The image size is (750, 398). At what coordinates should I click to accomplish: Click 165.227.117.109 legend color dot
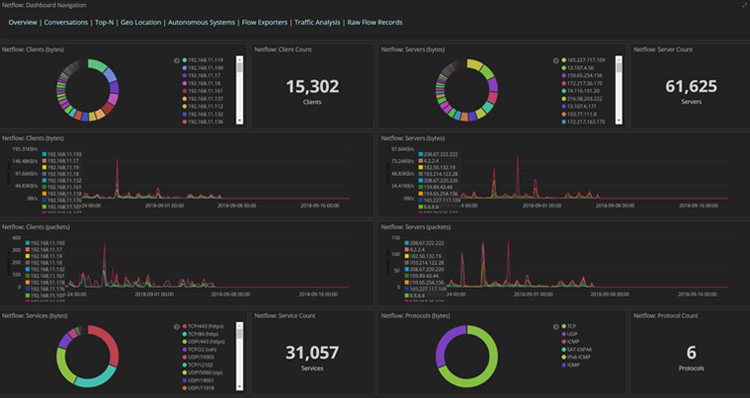point(563,60)
